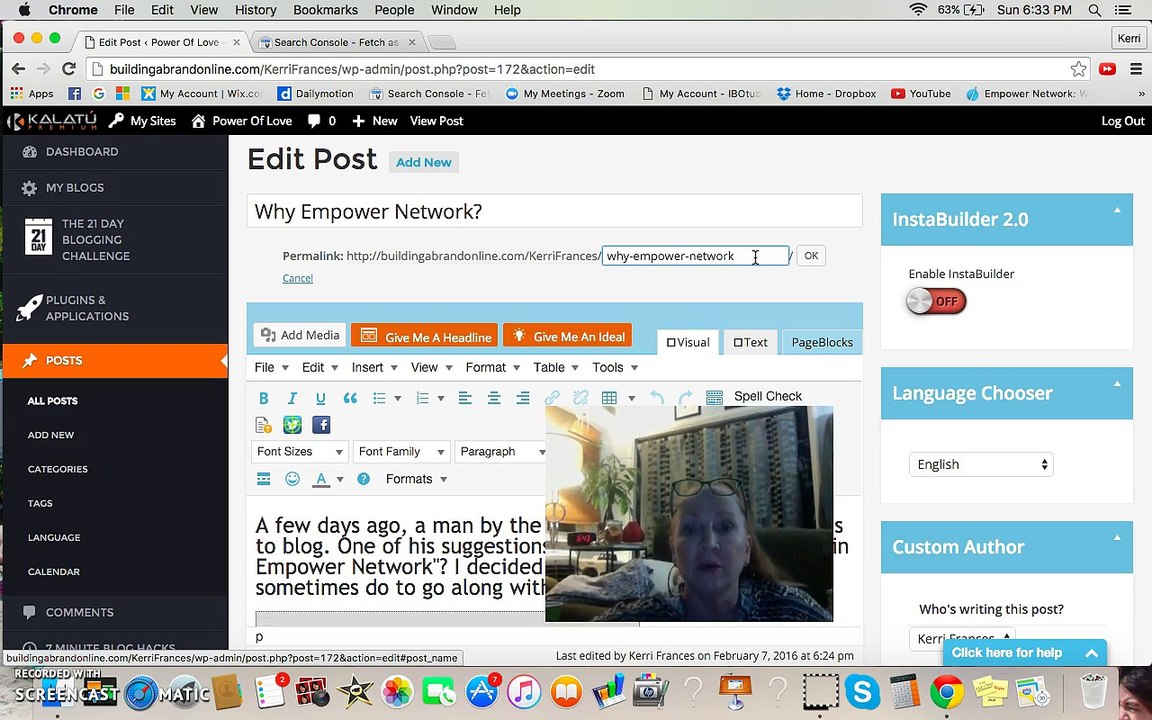Align text left
The image size is (1152, 720).
click(x=465, y=398)
